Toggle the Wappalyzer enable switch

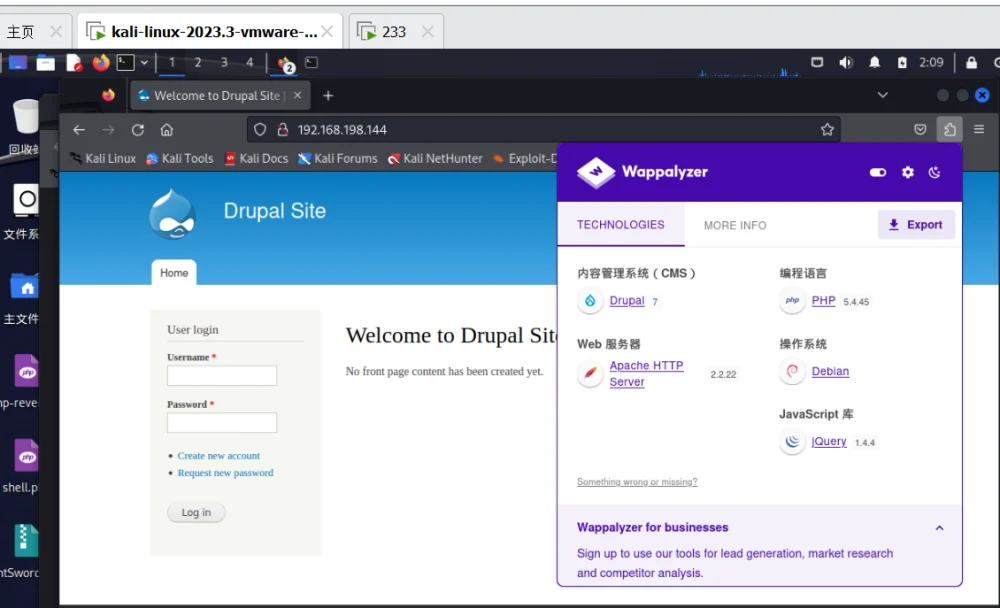coord(878,172)
